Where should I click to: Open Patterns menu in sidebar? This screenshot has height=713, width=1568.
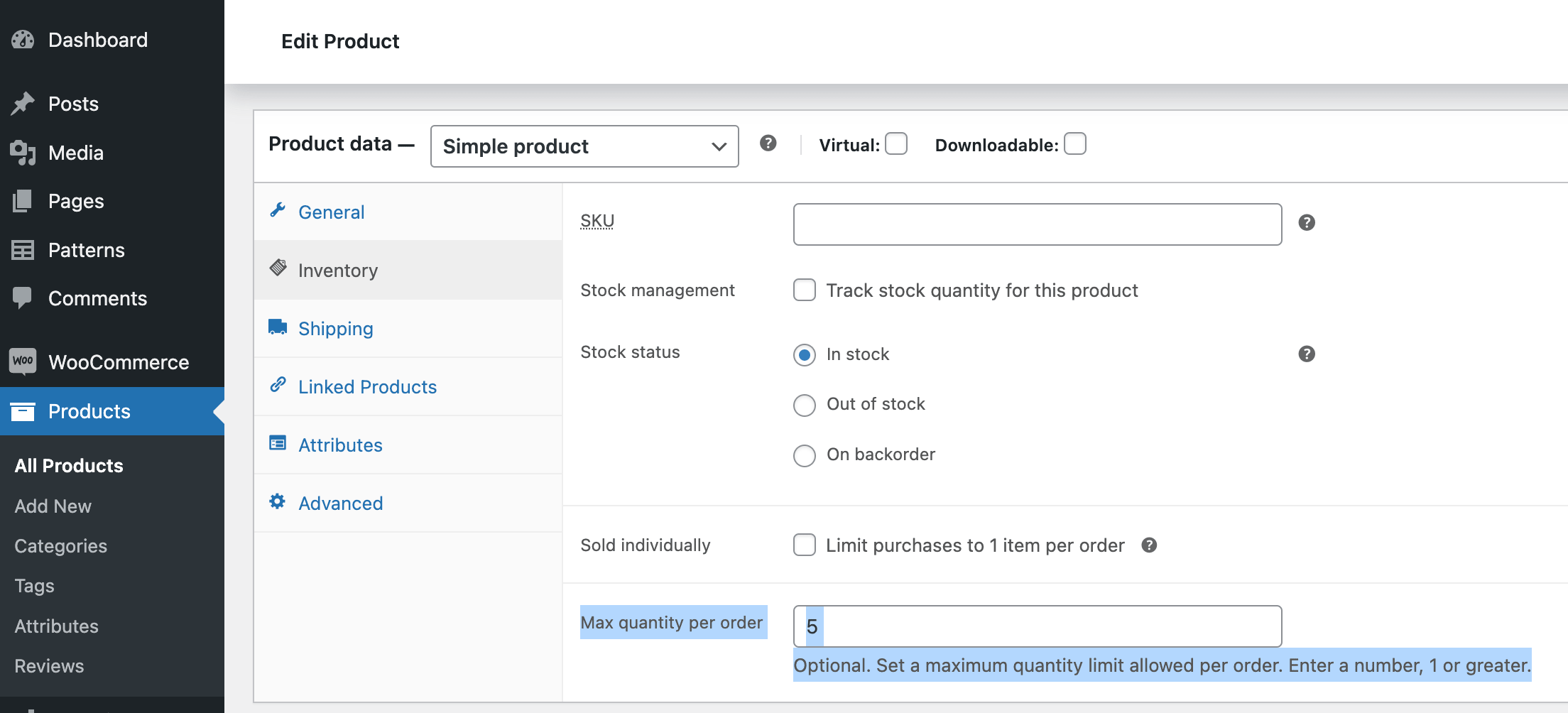[x=112, y=250]
